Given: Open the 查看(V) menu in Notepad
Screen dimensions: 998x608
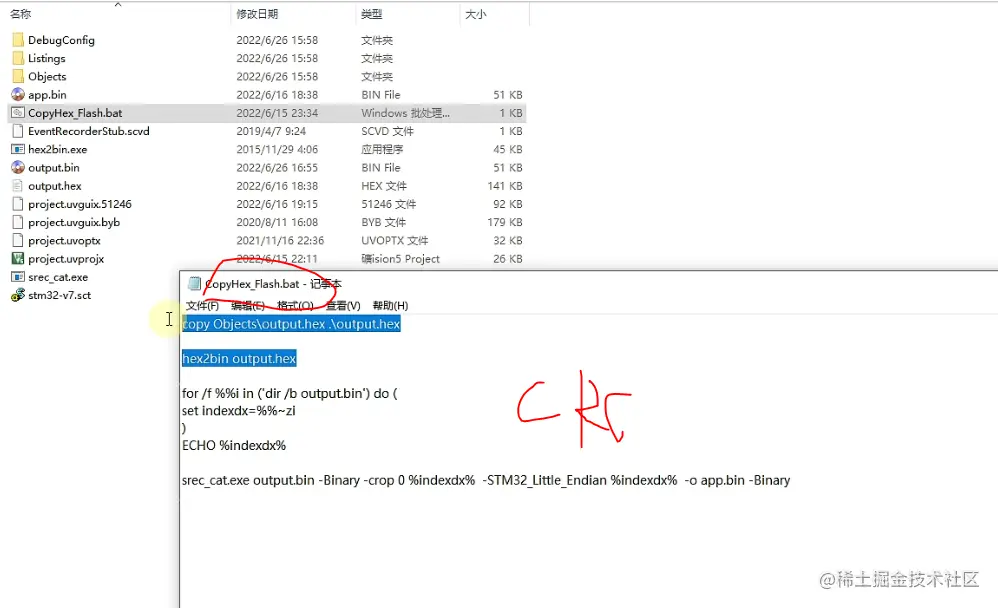Looking at the screenshot, I should point(343,306).
